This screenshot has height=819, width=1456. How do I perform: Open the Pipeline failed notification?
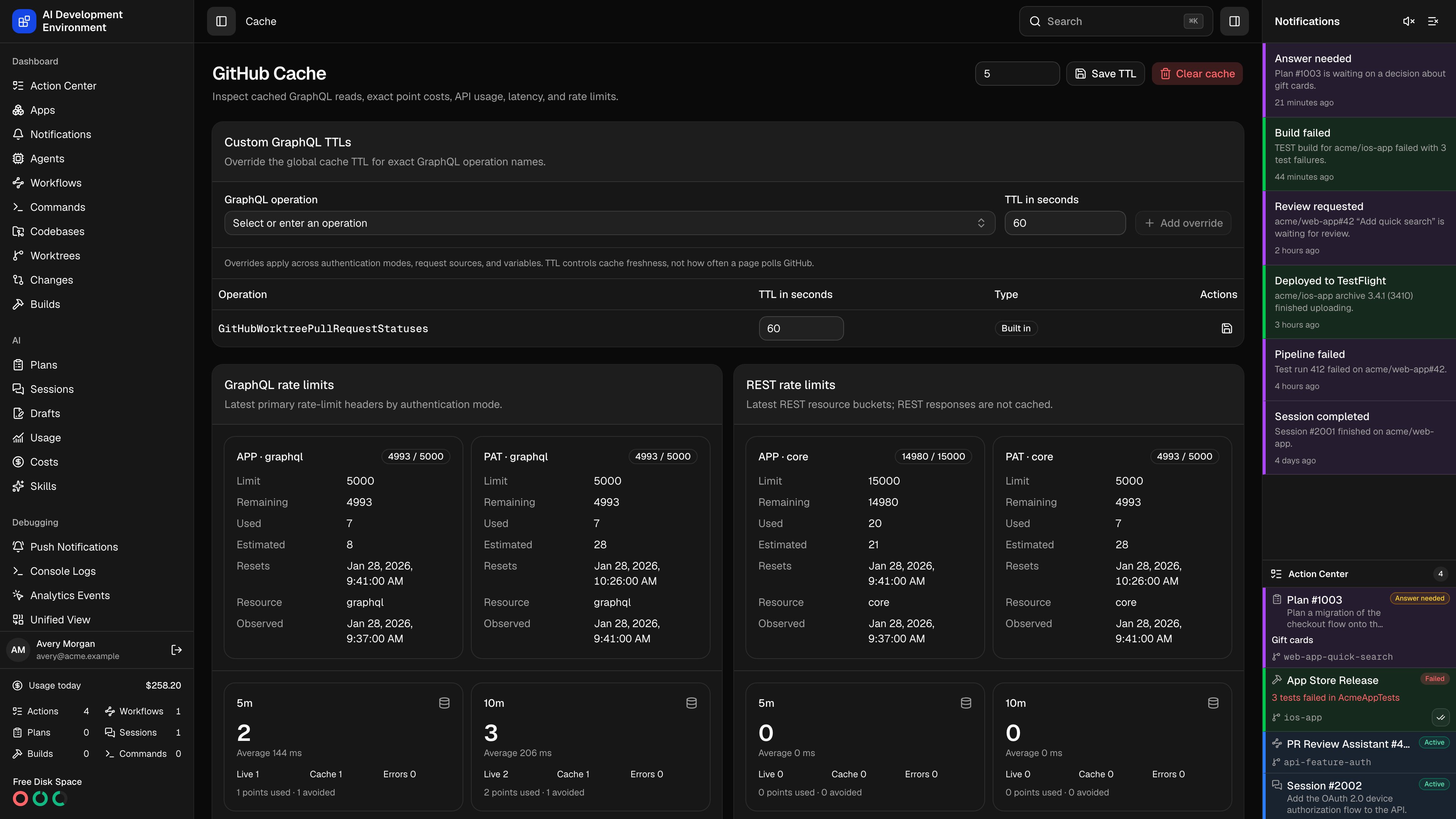[1359, 370]
